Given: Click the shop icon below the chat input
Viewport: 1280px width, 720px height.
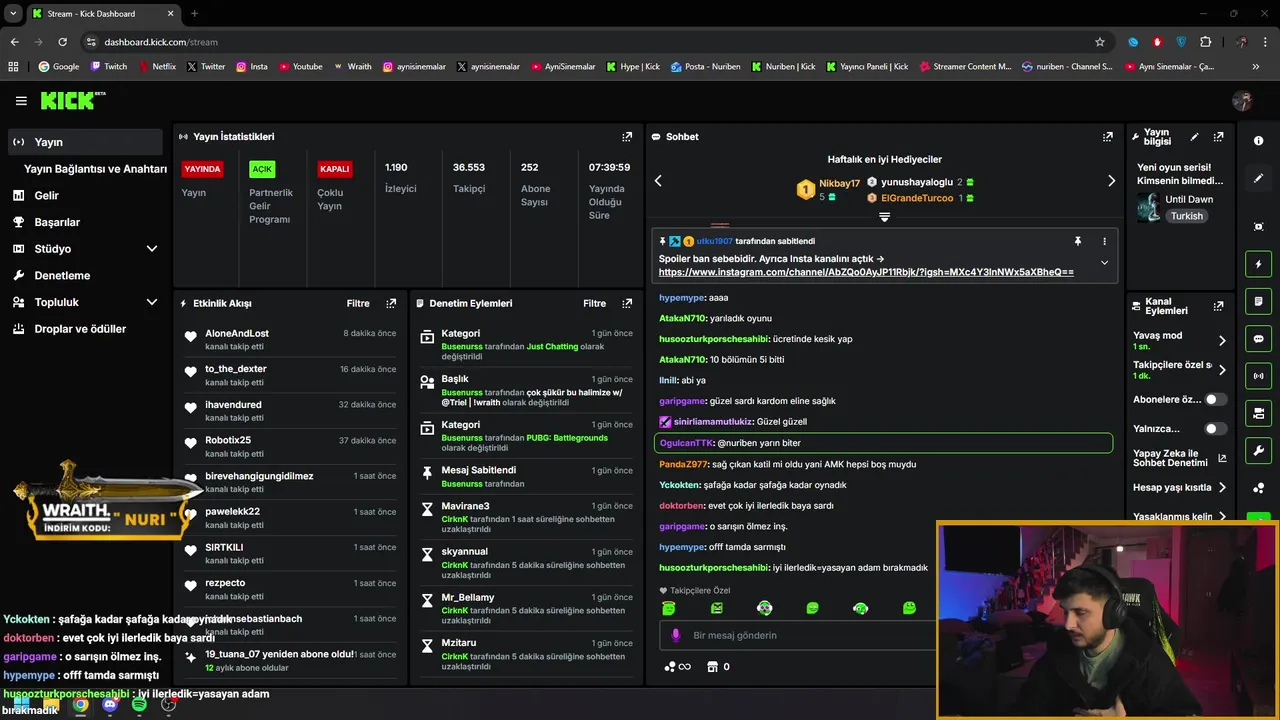Looking at the screenshot, I should click(x=712, y=666).
